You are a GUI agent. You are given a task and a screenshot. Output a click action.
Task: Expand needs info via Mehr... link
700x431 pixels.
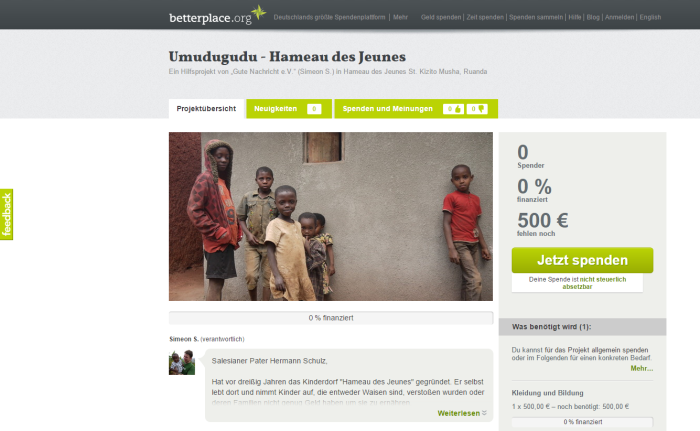tap(642, 368)
